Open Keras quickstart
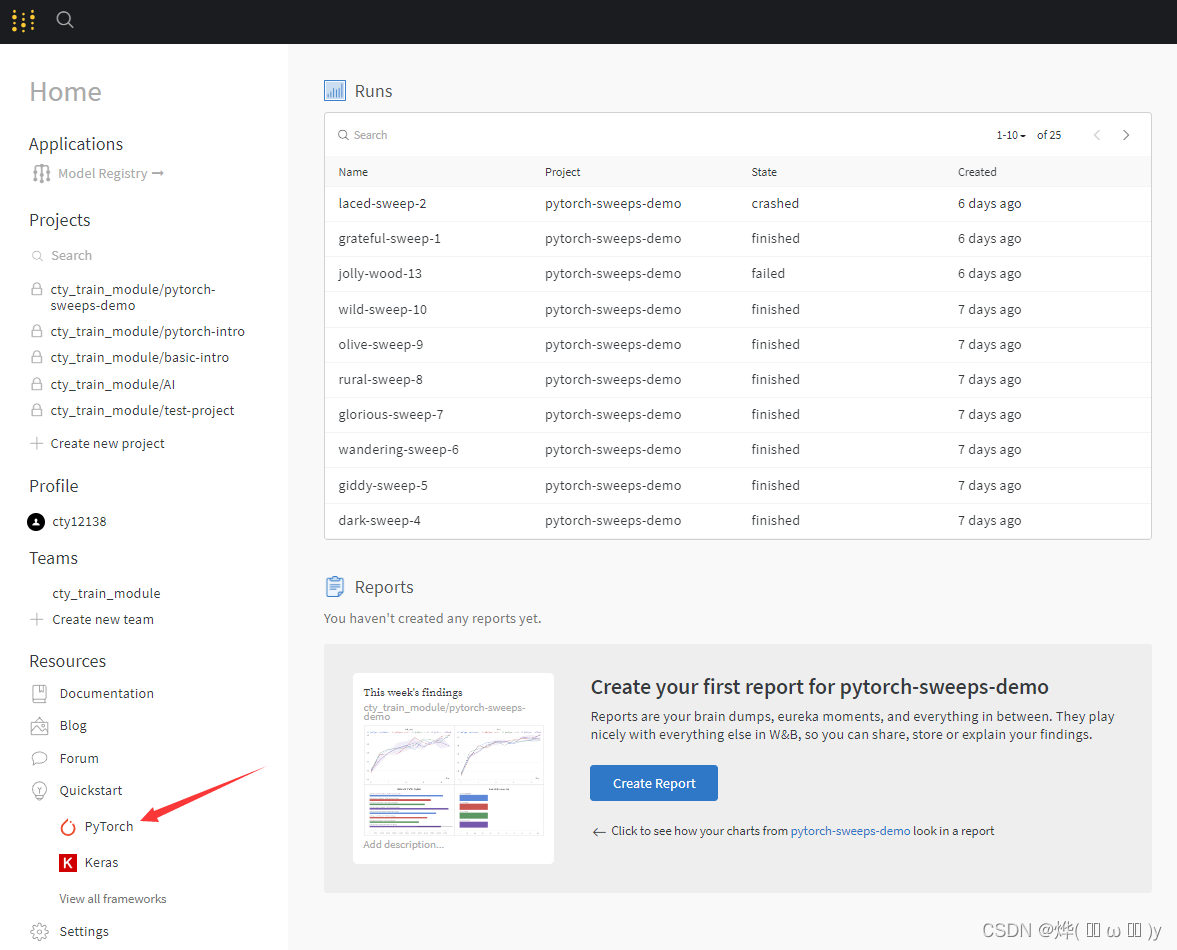 (101, 862)
